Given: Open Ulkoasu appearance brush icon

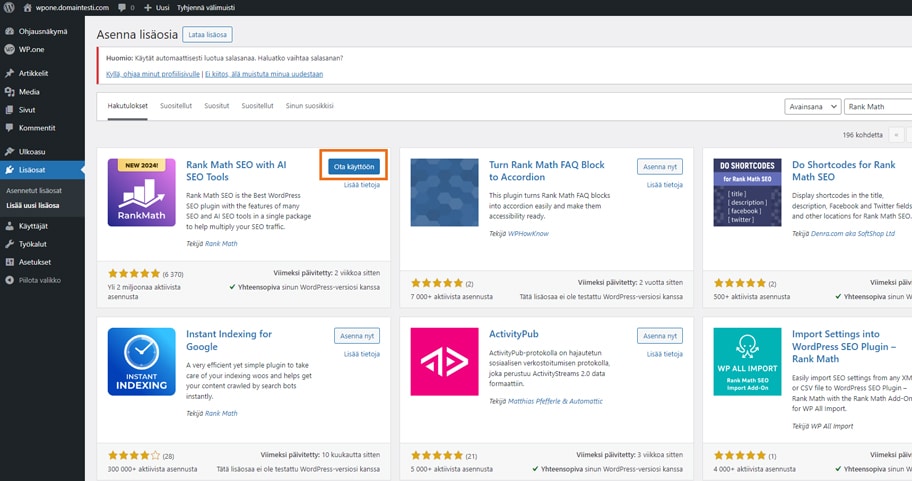Looking at the screenshot, I should (9, 152).
